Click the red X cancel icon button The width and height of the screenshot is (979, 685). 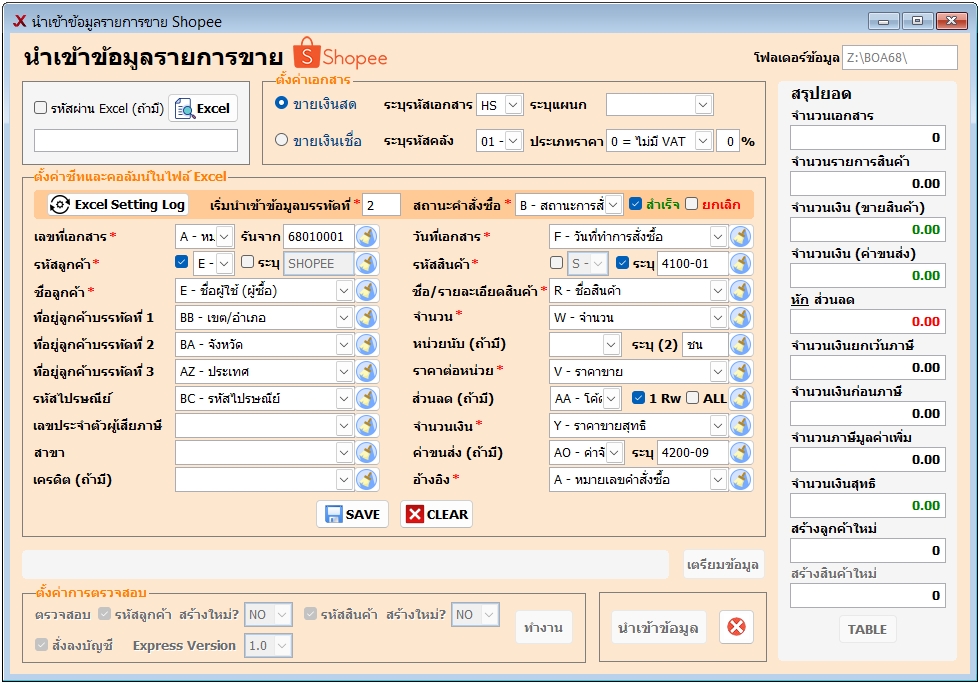(x=736, y=627)
